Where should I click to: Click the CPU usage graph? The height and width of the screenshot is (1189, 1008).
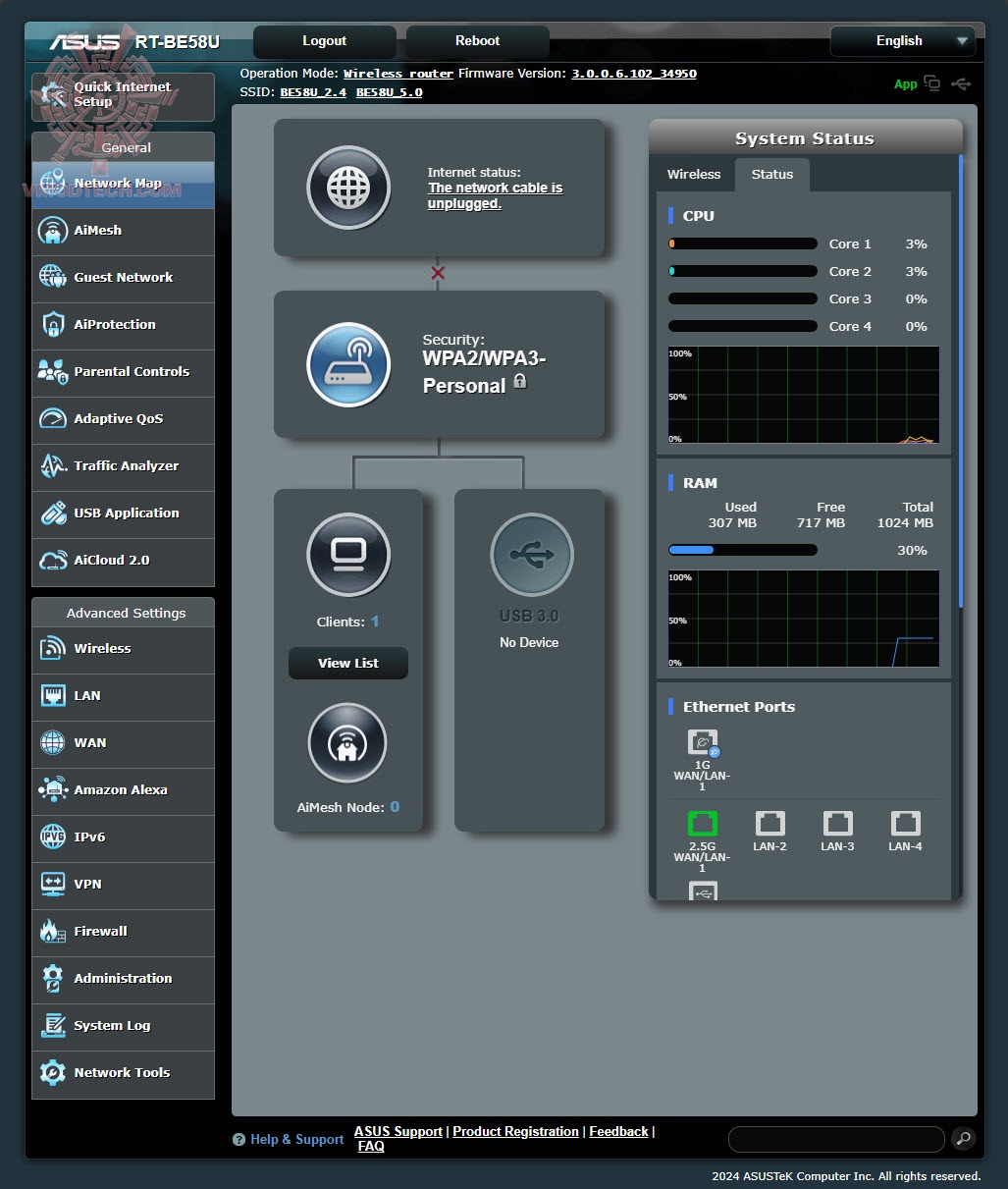point(804,395)
